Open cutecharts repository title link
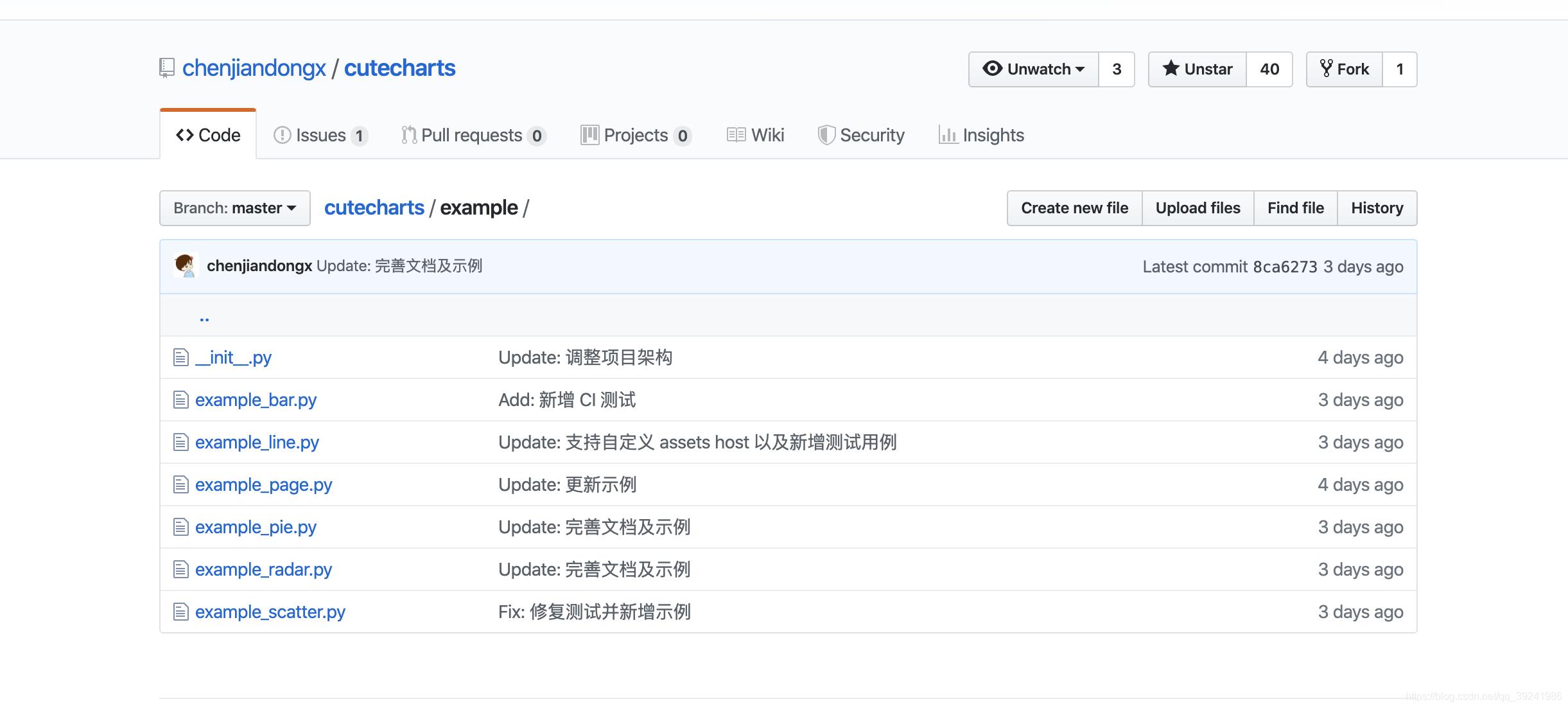 tap(400, 68)
